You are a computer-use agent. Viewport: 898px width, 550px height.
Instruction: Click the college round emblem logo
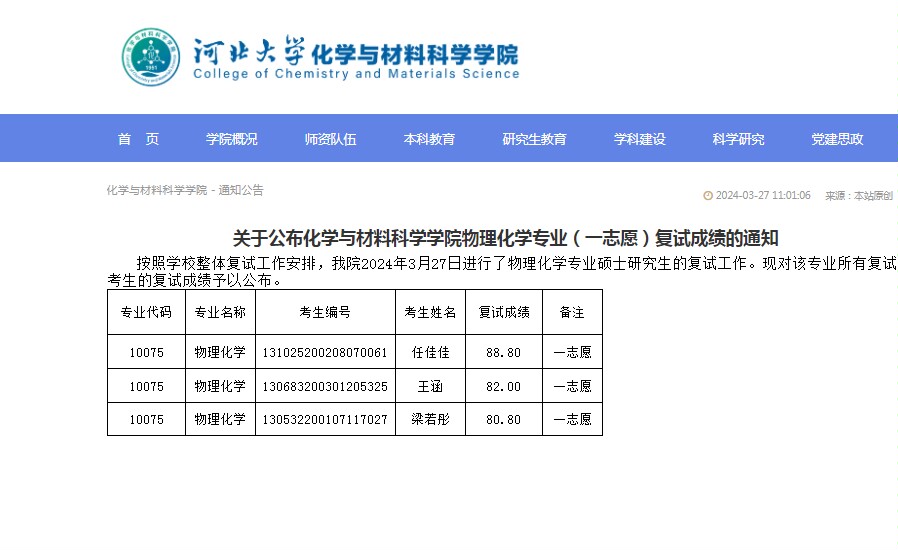coord(151,57)
